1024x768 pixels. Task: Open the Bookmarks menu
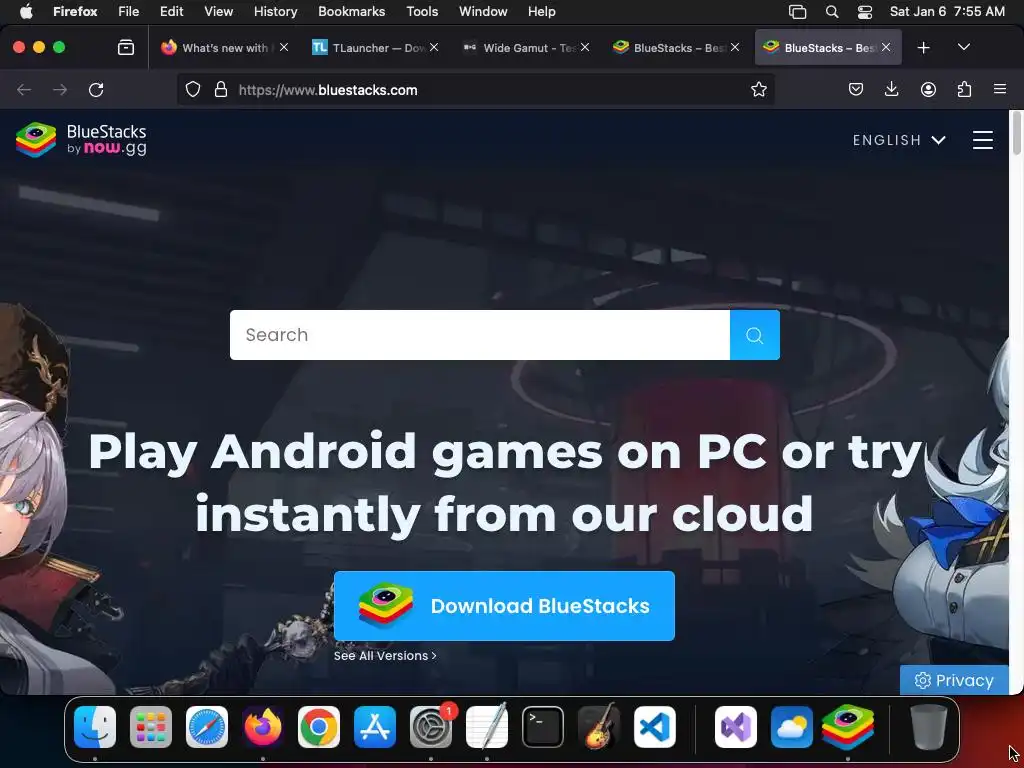(x=351, y=11)
